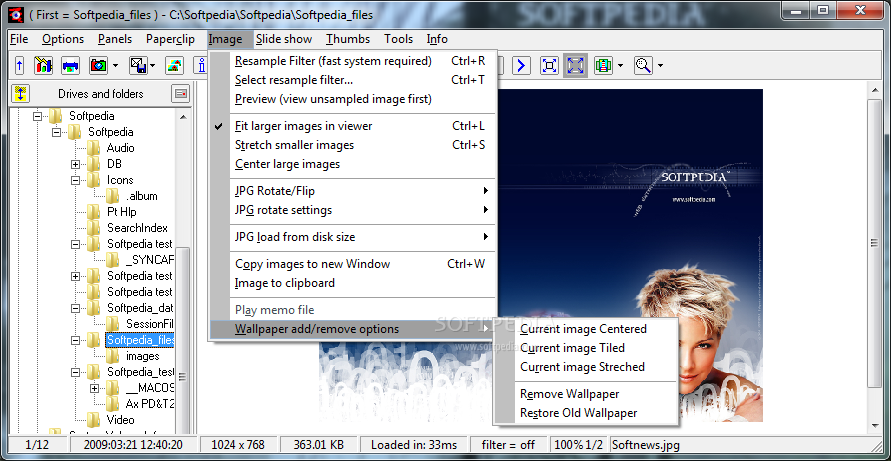
Task: Open the Options menu
Action: click(63, 39)
